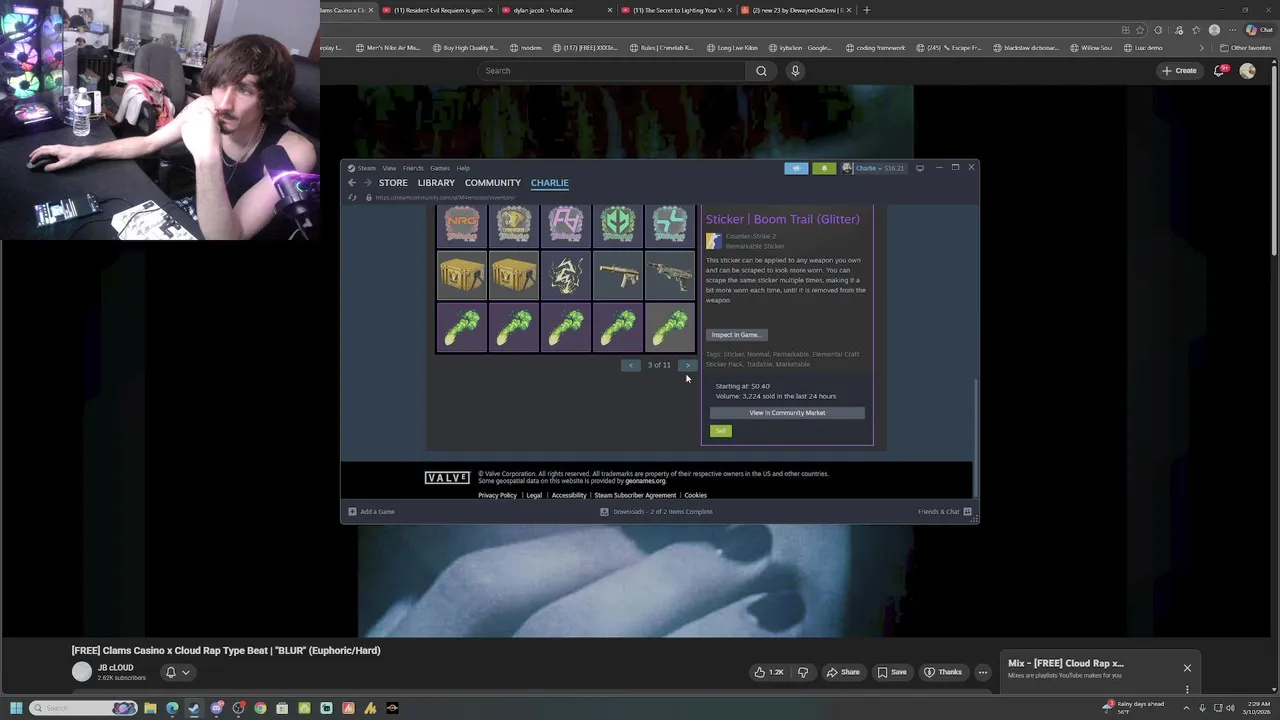Open the Steam Subscriber Agreement link
Image resolution: width=1280 pixels, height=720 pixels.
click(635, 495)
